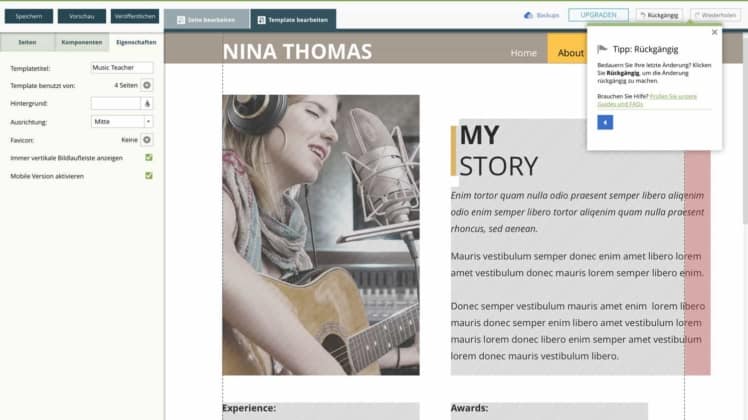The width and height of the screenshot is (748, 420).
Task: Click the Speichern button
Action: click(x=29, y=16)
